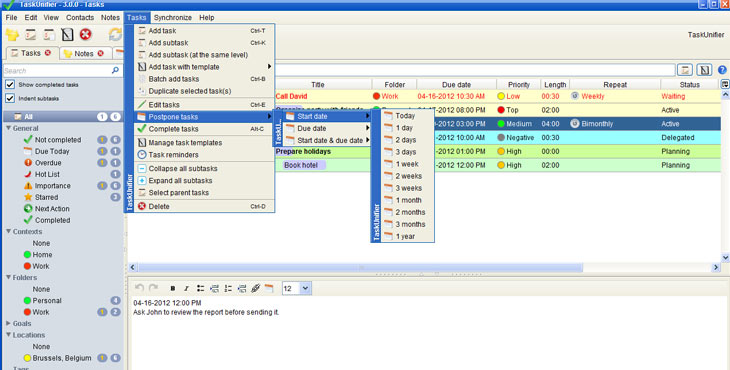
Task: Postpone start date by 1 week
Action: [407, 164]
